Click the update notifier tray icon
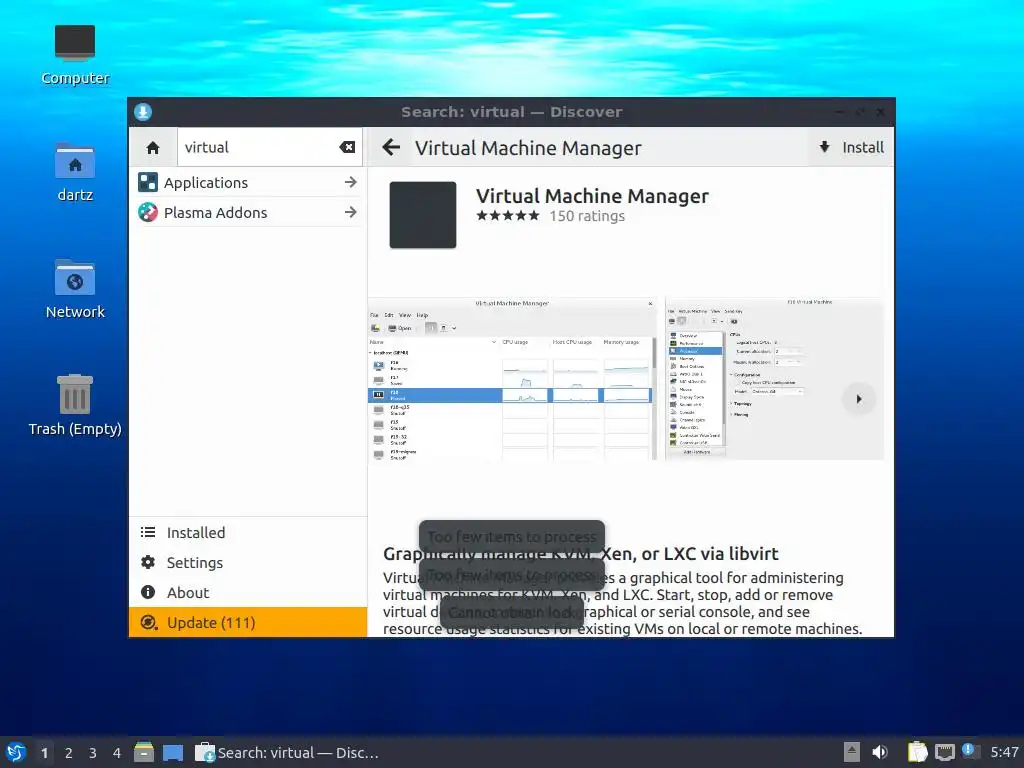1024x768 pixels. click(x=970, y=751)
